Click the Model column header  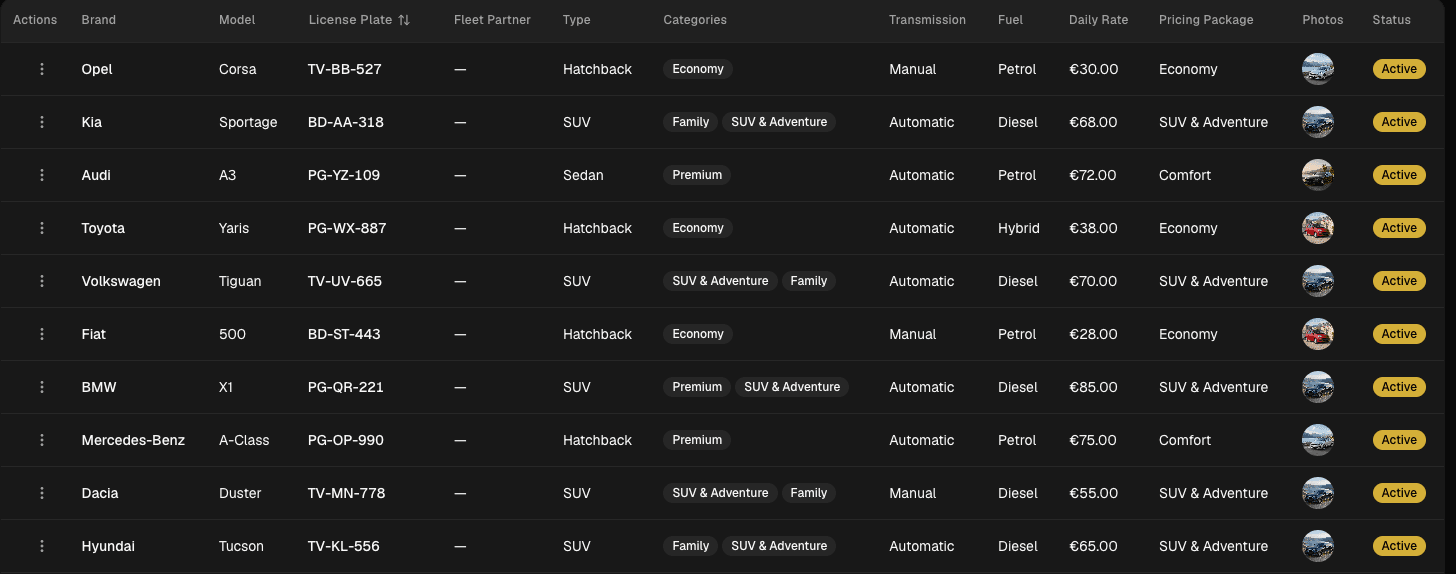[x=237, y=20]
